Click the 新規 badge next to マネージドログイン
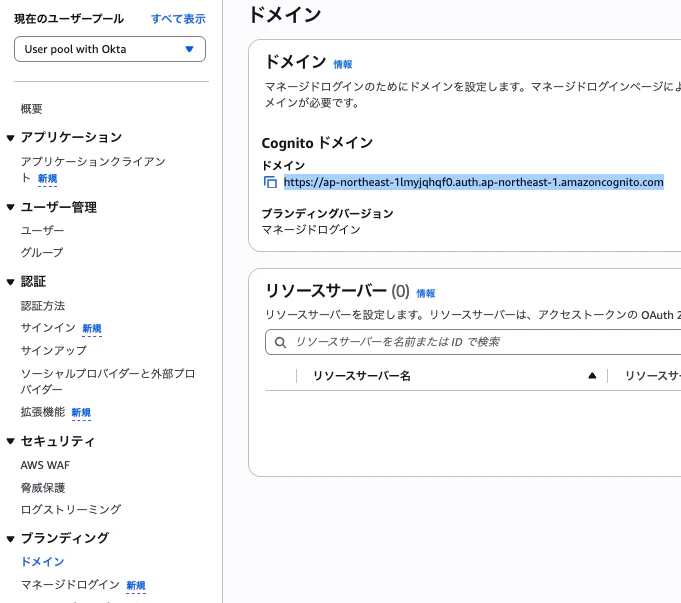Viewport: 681px width, 603px height. pyautogui.click(x=136, y=586)
